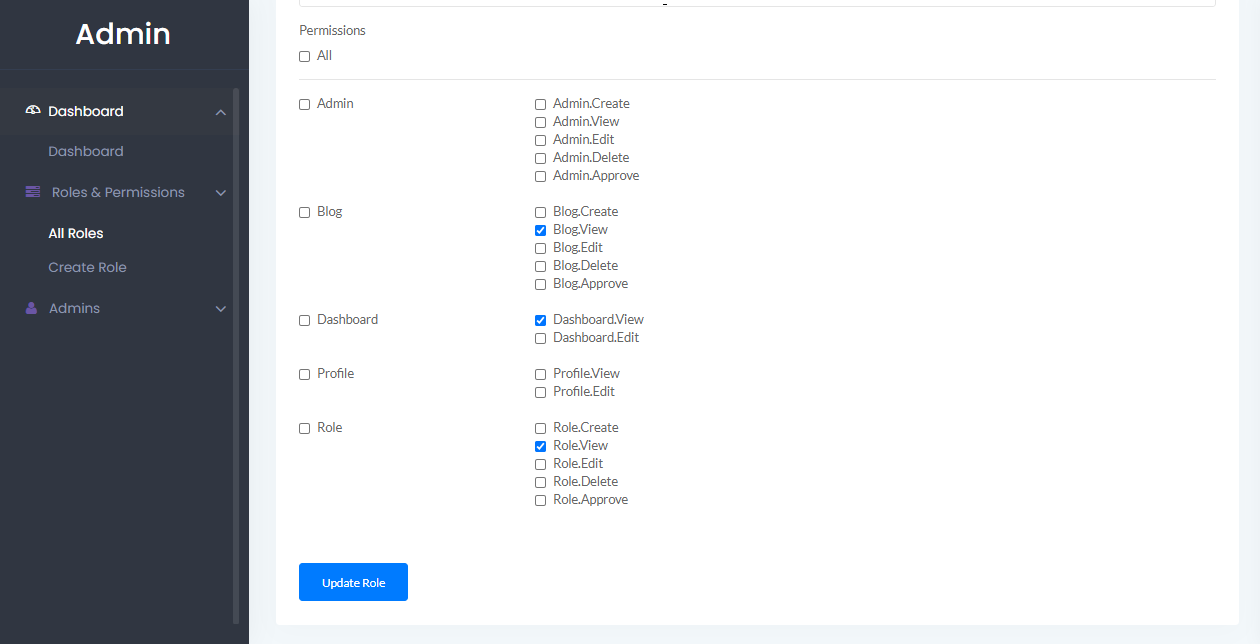Check the Dashboard group checkbox

(x=305, y=321)
